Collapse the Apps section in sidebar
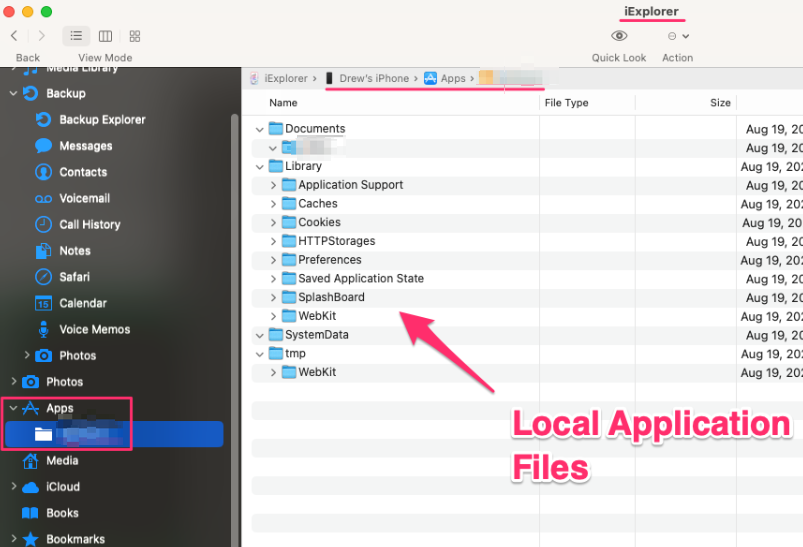803x547 pixels. pyautogui.click(x=13, y=408)
